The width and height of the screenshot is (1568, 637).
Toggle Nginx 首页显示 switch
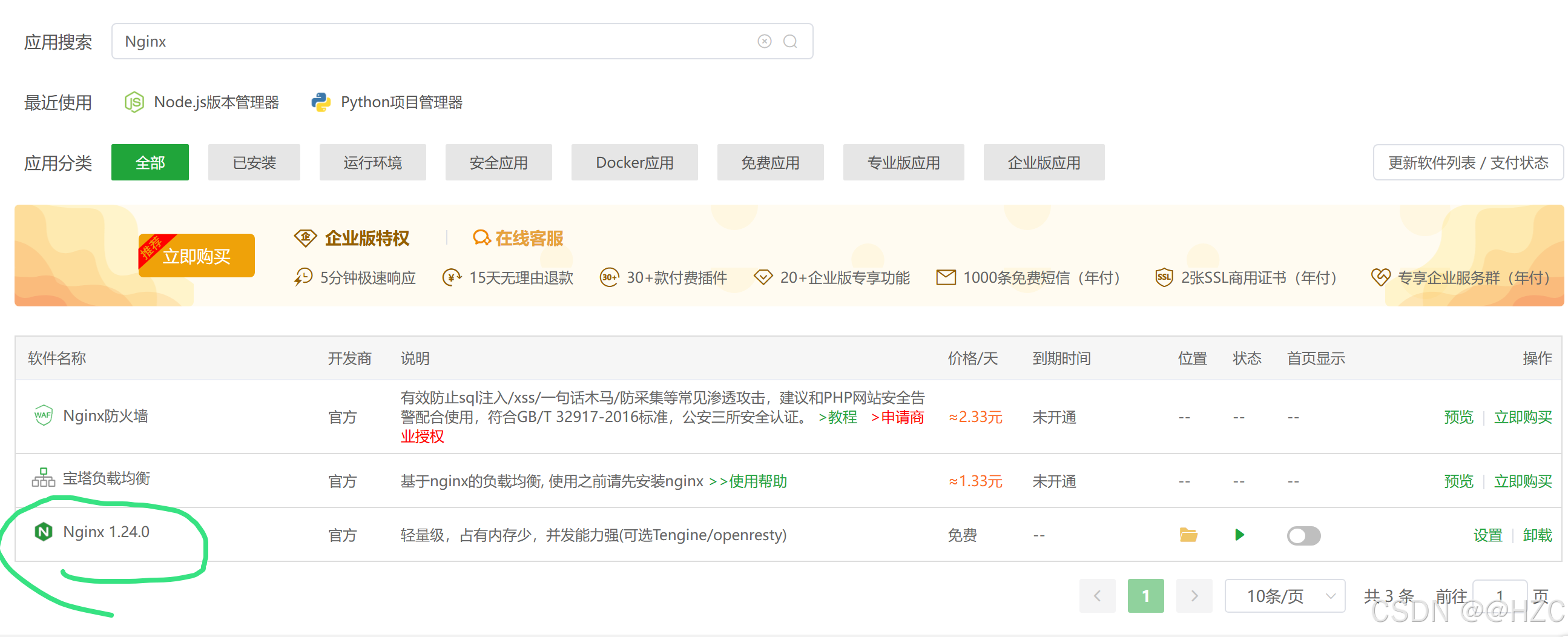1303,535
